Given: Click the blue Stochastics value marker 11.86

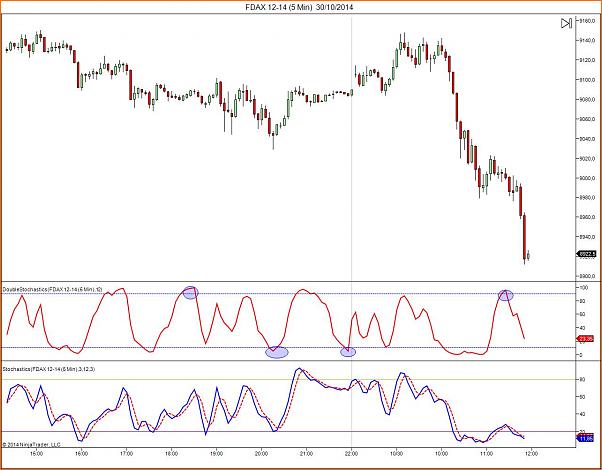Looking at the screenshot, I should pos(586,438).
